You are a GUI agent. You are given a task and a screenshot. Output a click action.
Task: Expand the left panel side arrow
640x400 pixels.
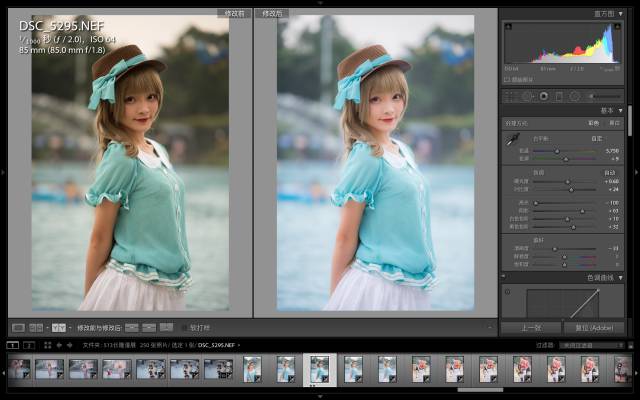tap(3, 173)
